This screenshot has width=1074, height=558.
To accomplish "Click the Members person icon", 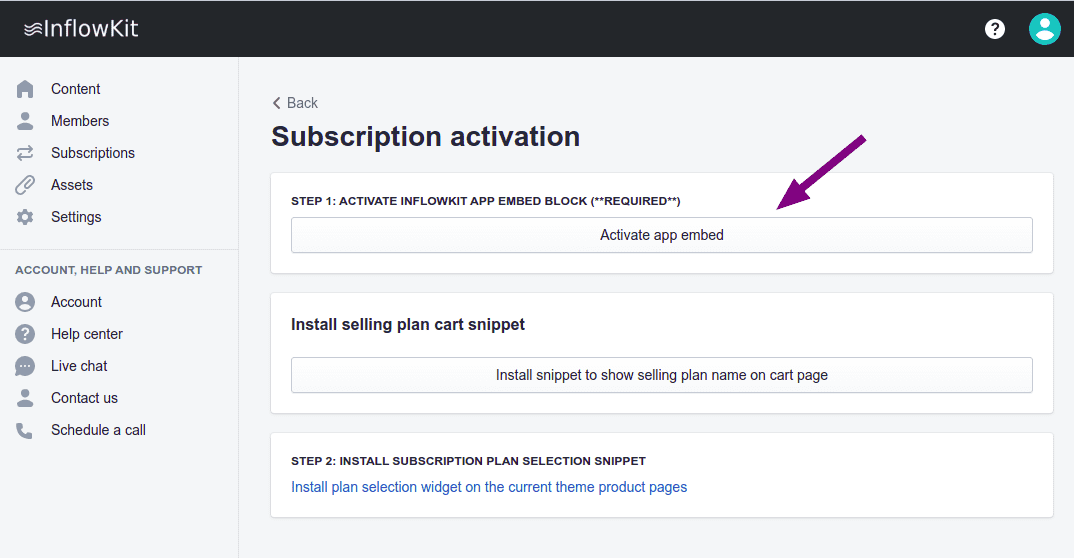I will (x=25, y=121).
